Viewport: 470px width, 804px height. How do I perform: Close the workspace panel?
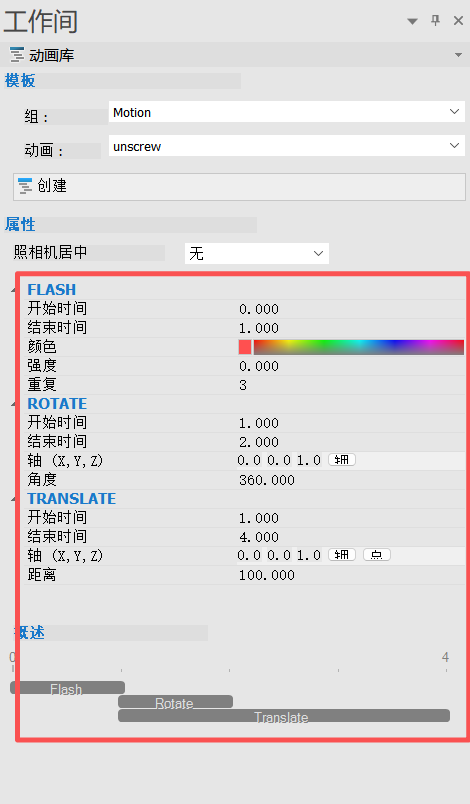tap(458, 21)
